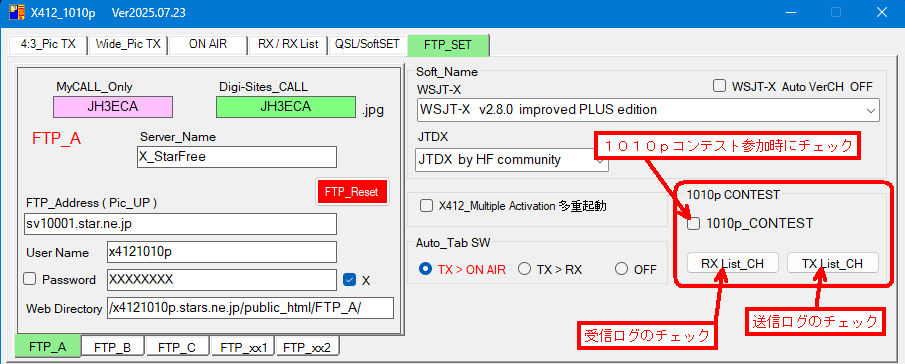Switch to the 4:3_Pic TX tab
Viewport: 905px width, 364px height.
(48, 44)
